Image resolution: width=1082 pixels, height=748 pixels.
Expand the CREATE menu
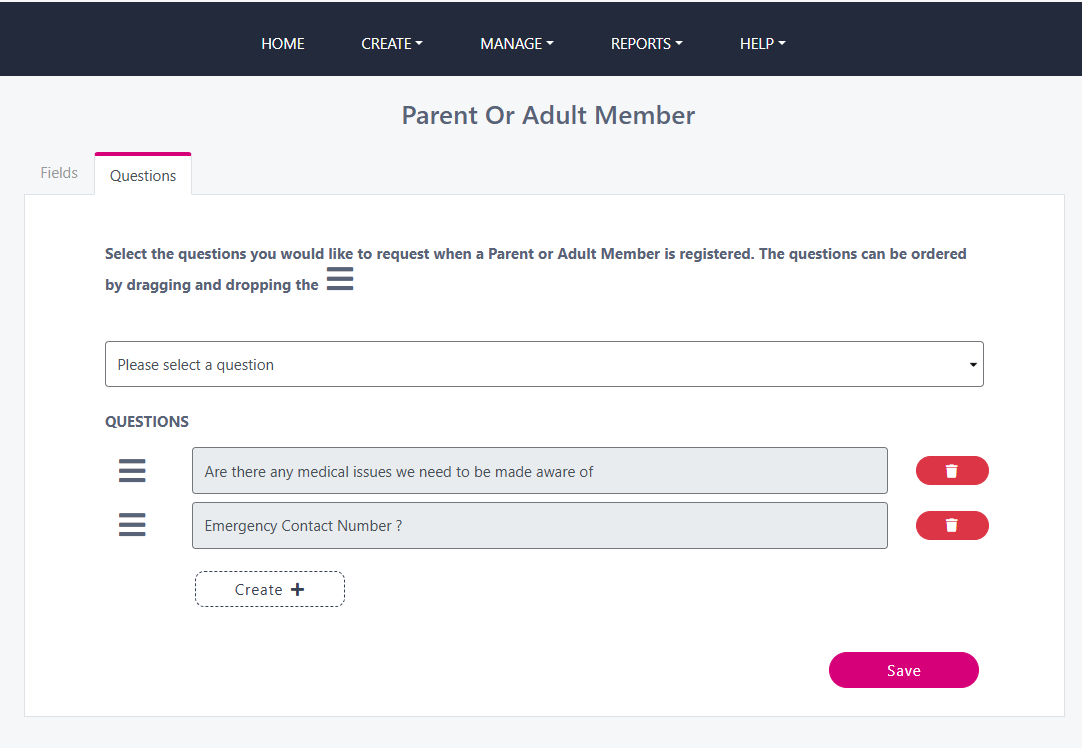(391, 43)
